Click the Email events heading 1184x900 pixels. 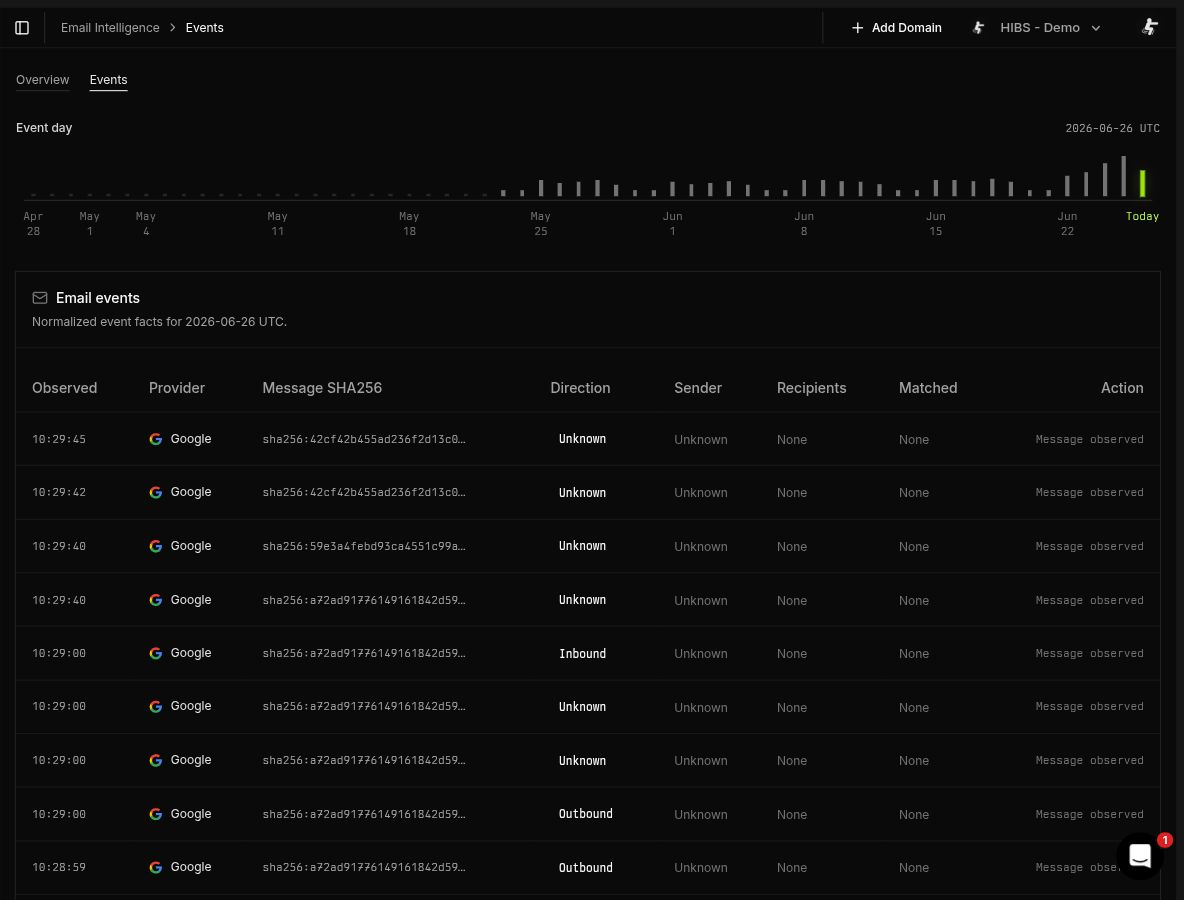(97, 298)
